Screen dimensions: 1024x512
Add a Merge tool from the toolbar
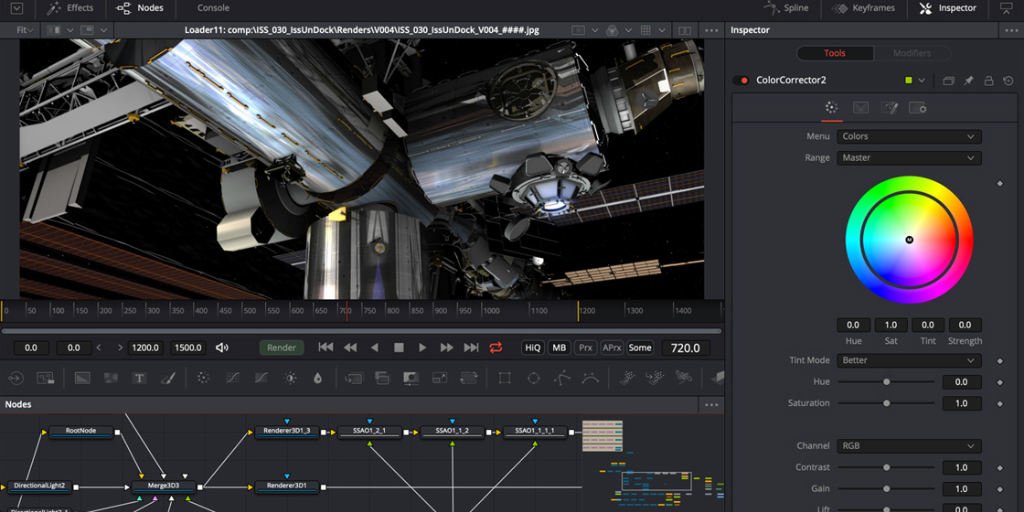point(353,377)
